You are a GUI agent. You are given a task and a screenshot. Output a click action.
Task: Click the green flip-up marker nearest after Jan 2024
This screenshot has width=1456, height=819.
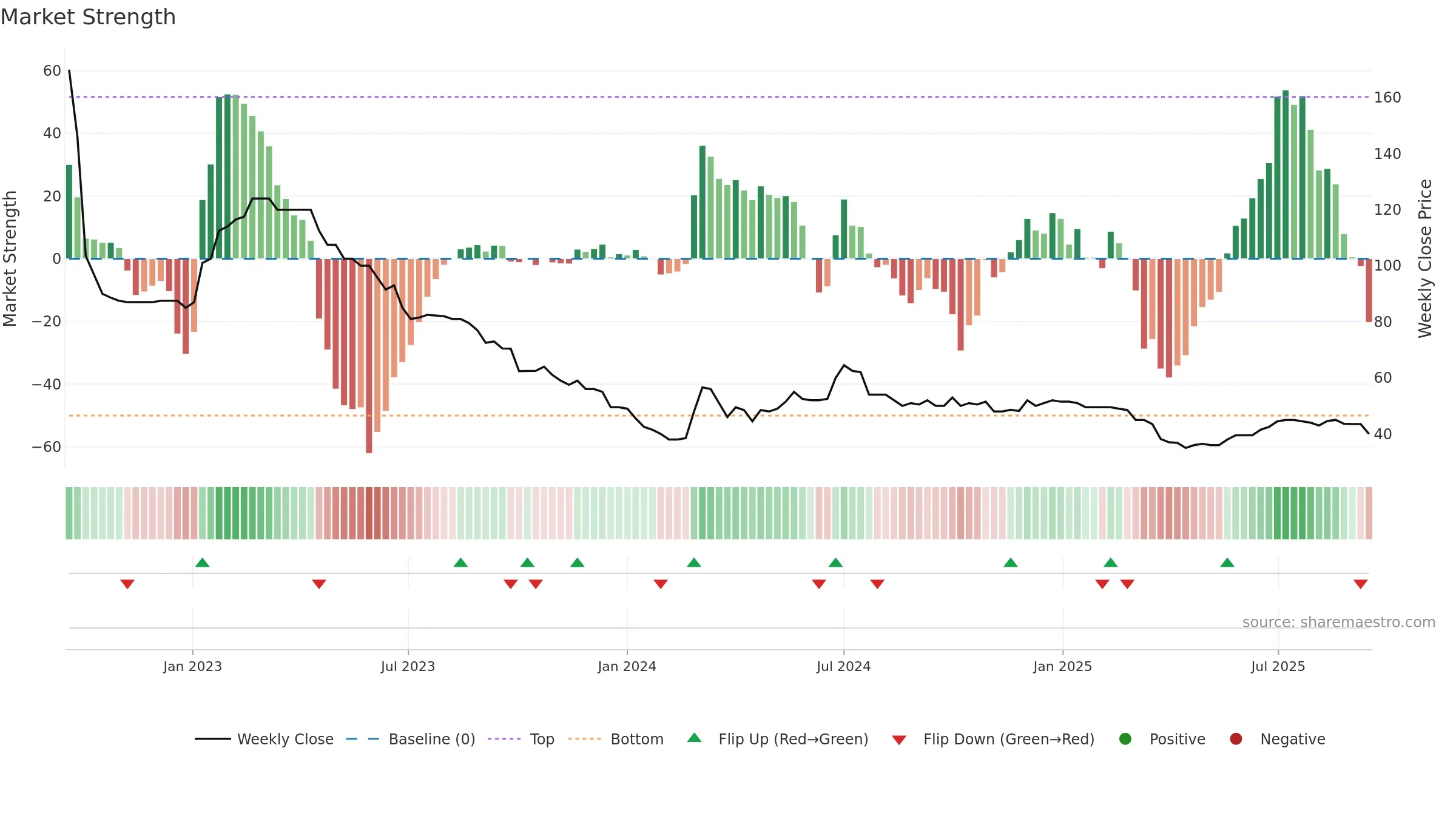[x=694, y=563]
